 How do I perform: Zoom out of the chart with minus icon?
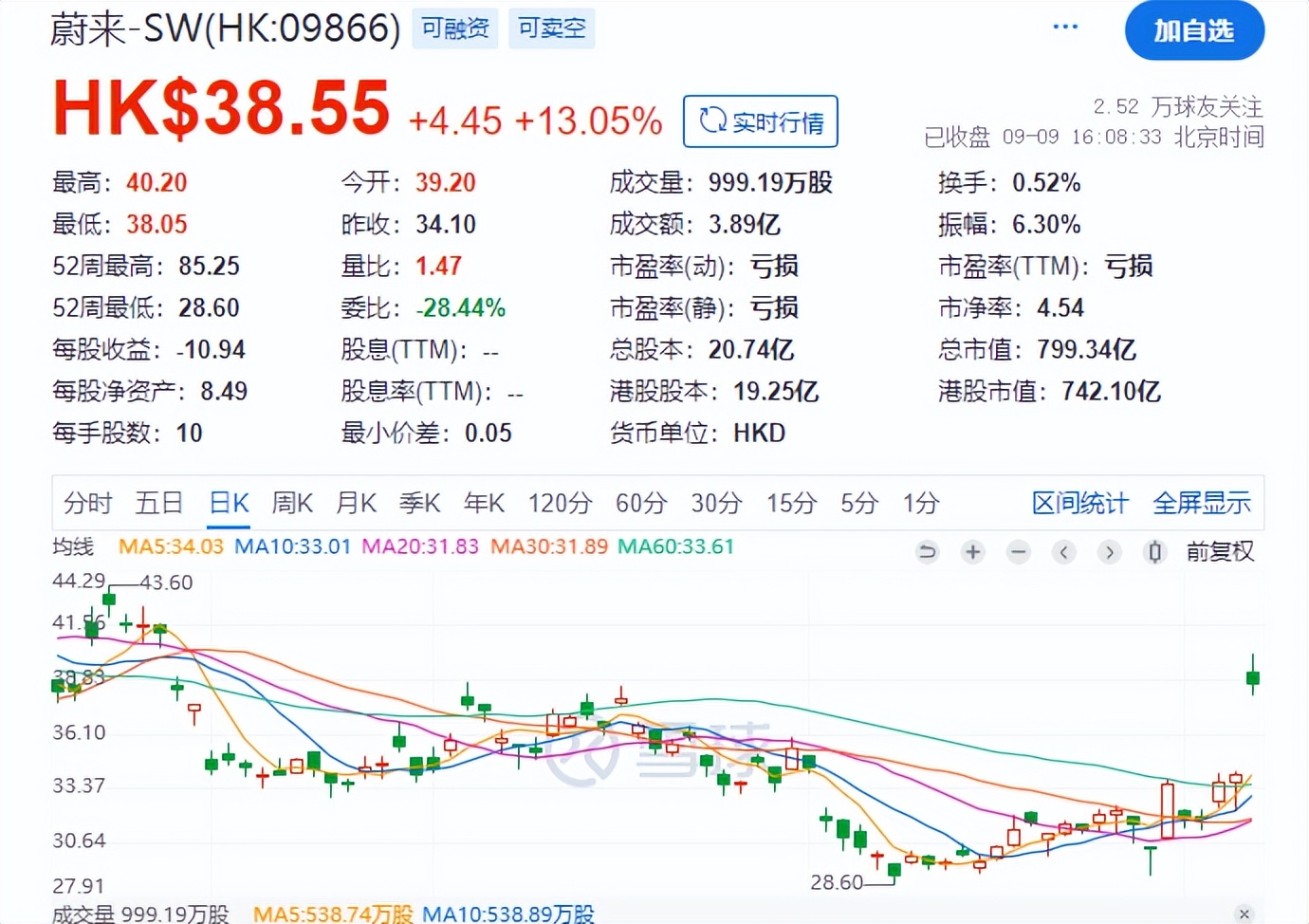pyautogui.click(x=1018, y=551)
